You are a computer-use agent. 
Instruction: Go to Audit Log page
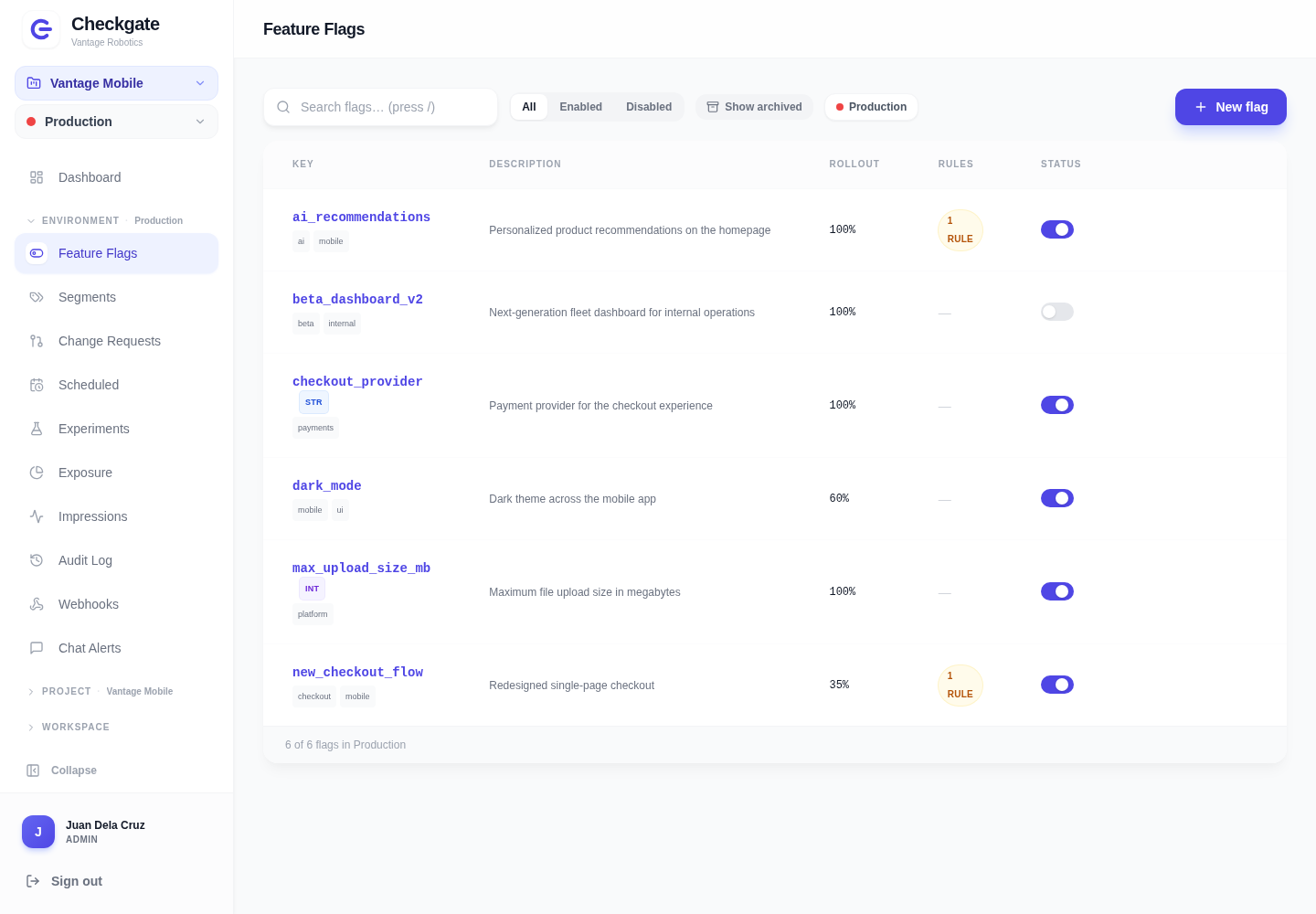[x=116, y=560]
